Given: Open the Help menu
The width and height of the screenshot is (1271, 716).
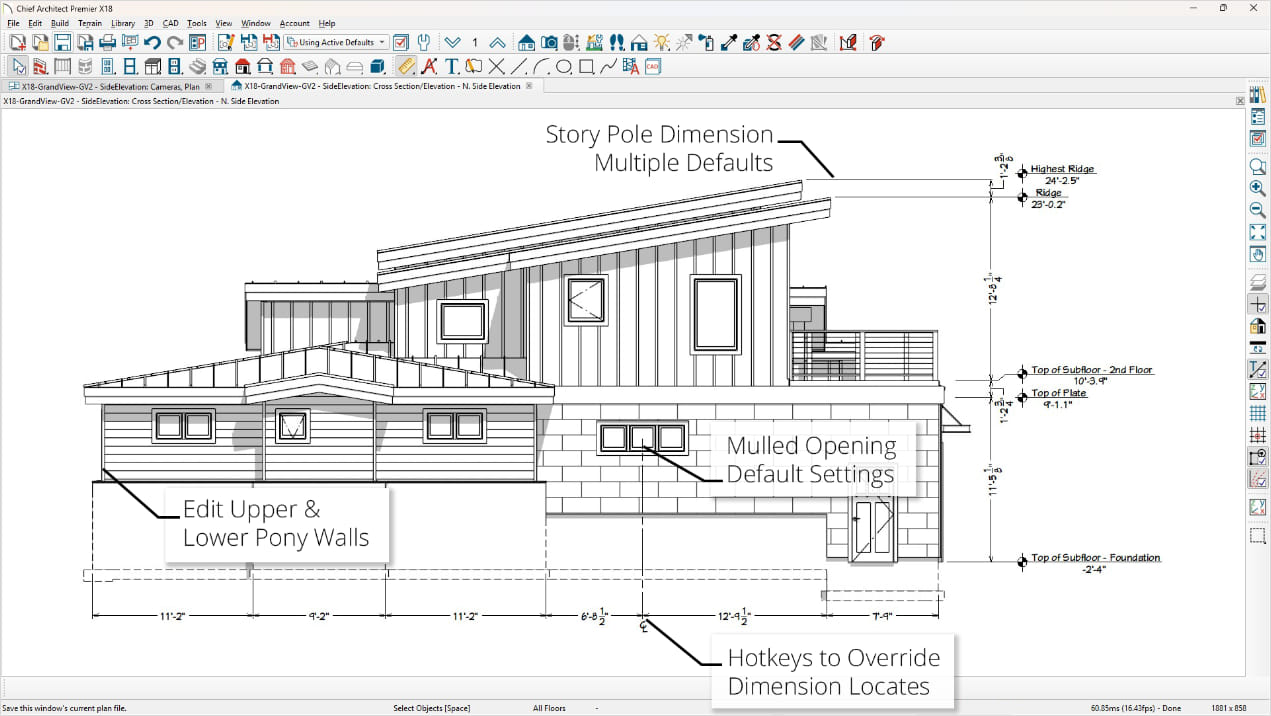Looking at the screenshot, I should pyautogui.click(x=327, y=23).
